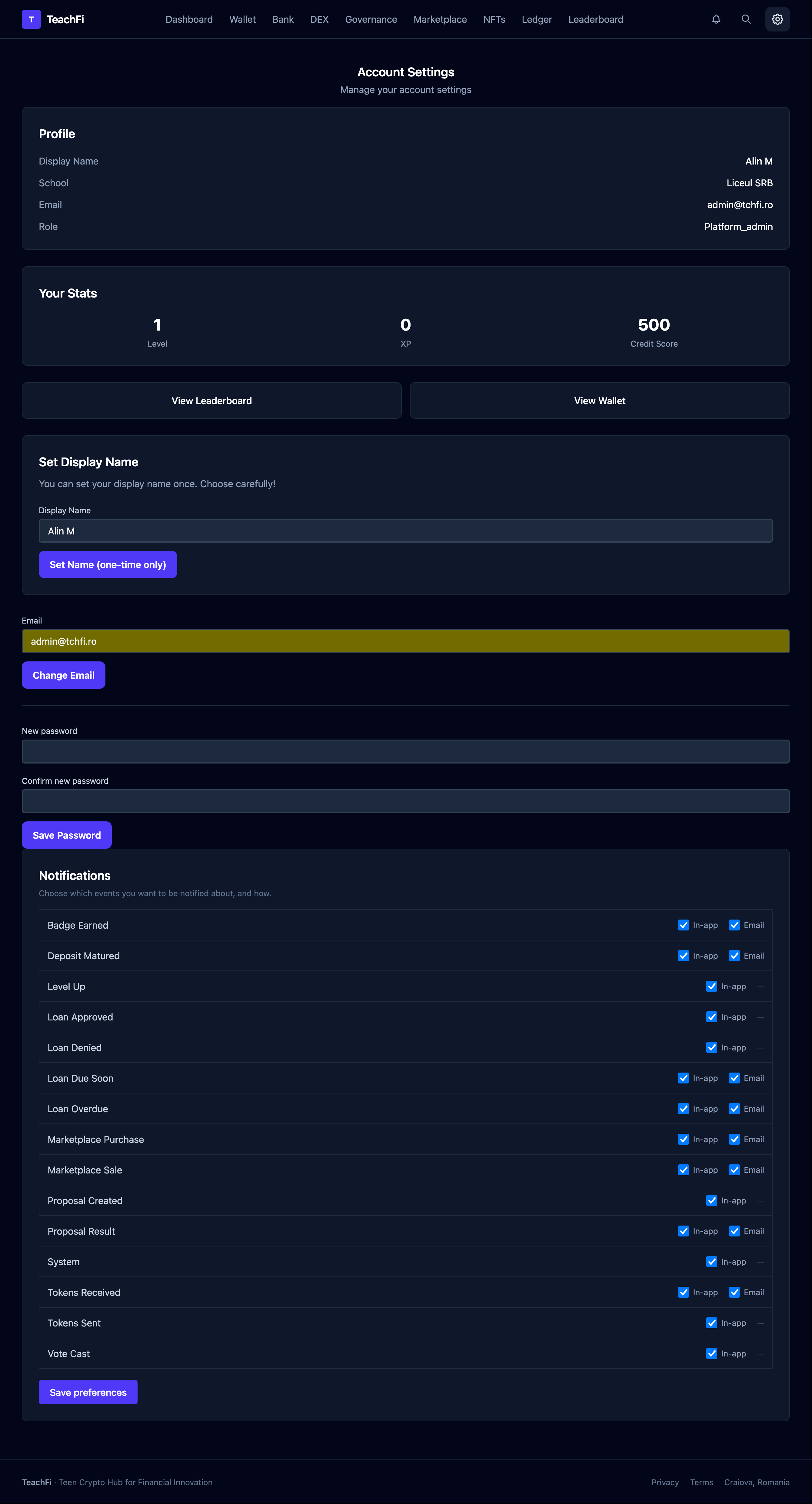Screen dimensions: 812x1504
Task: Toggle Level Up In-app checkbox
Action: point(711,986)
